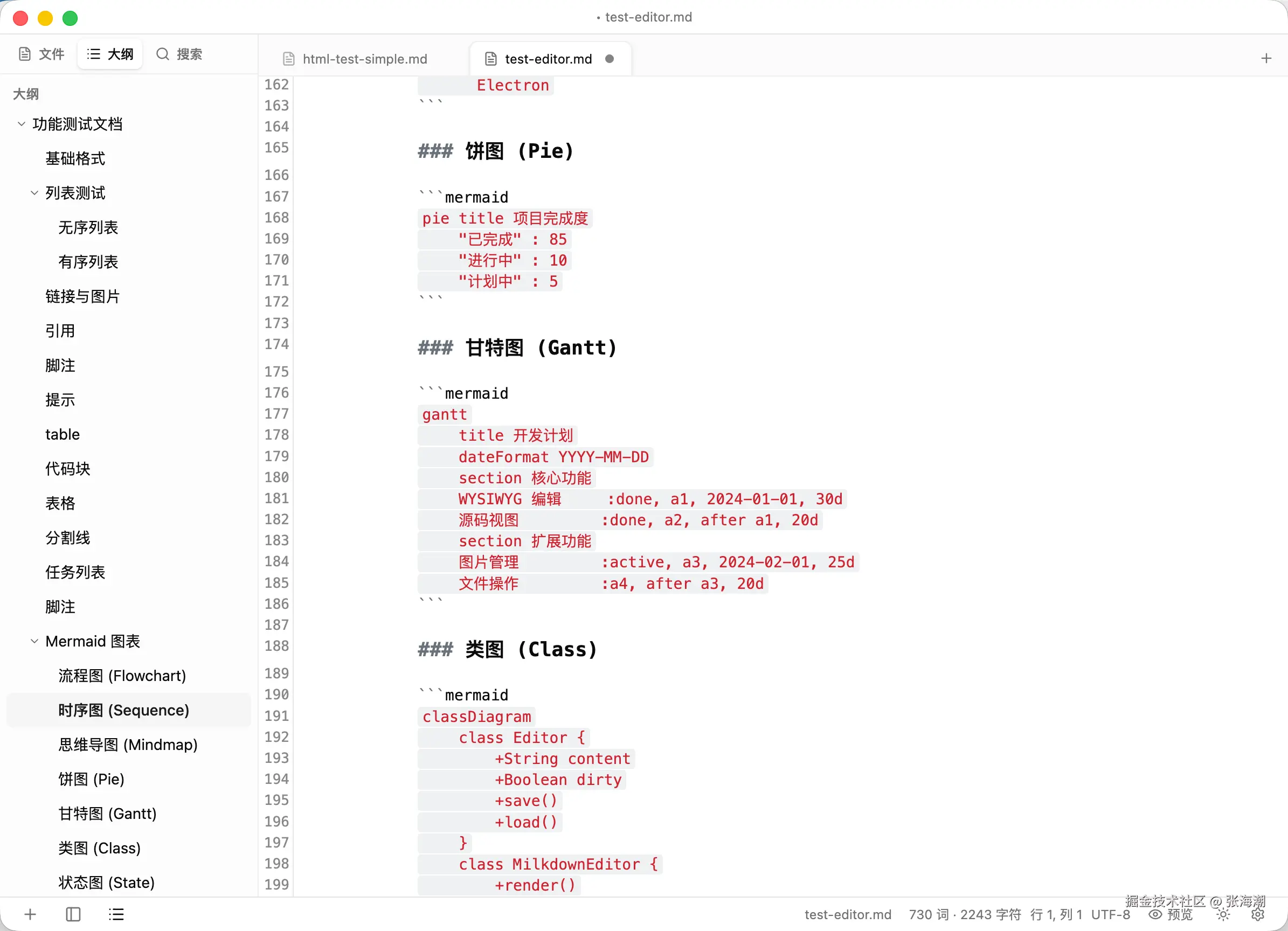Click the class MilkdownEditor { line
The width and height of the screenshot is (1288, 931).
539,864
